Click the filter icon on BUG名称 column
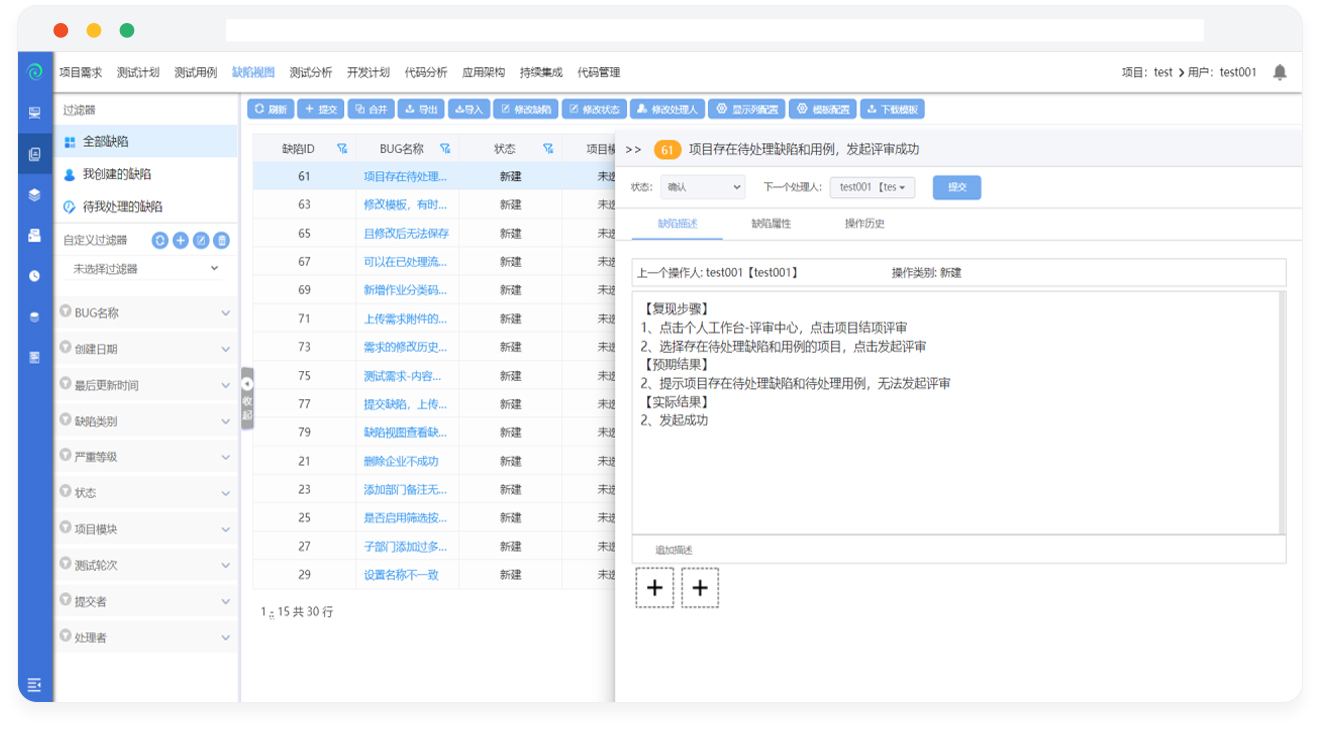This screenshot has width=1320, height=733. [x=445, y=148]
